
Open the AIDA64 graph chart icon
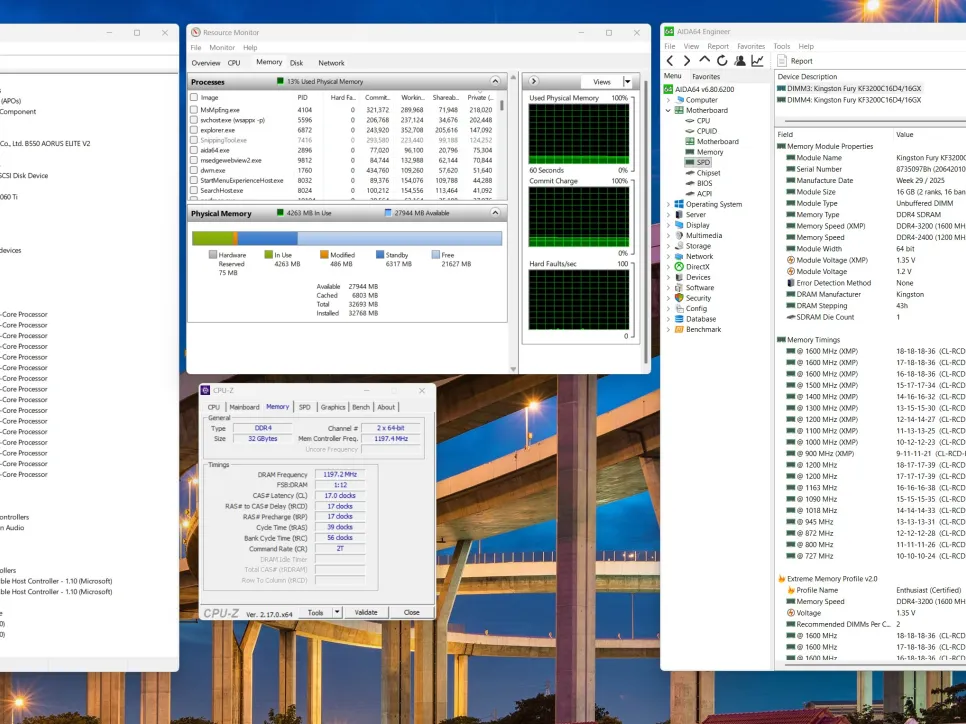point(757,61)
